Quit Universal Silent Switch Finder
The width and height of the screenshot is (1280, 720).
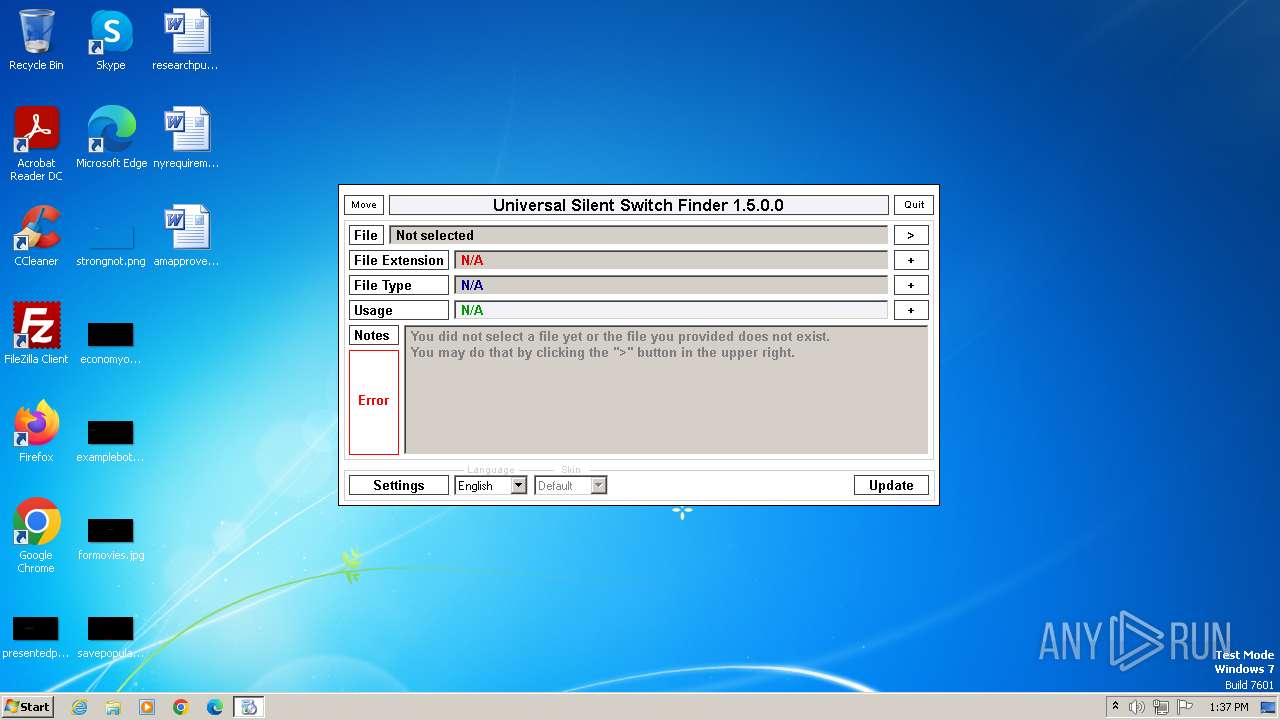914,205
